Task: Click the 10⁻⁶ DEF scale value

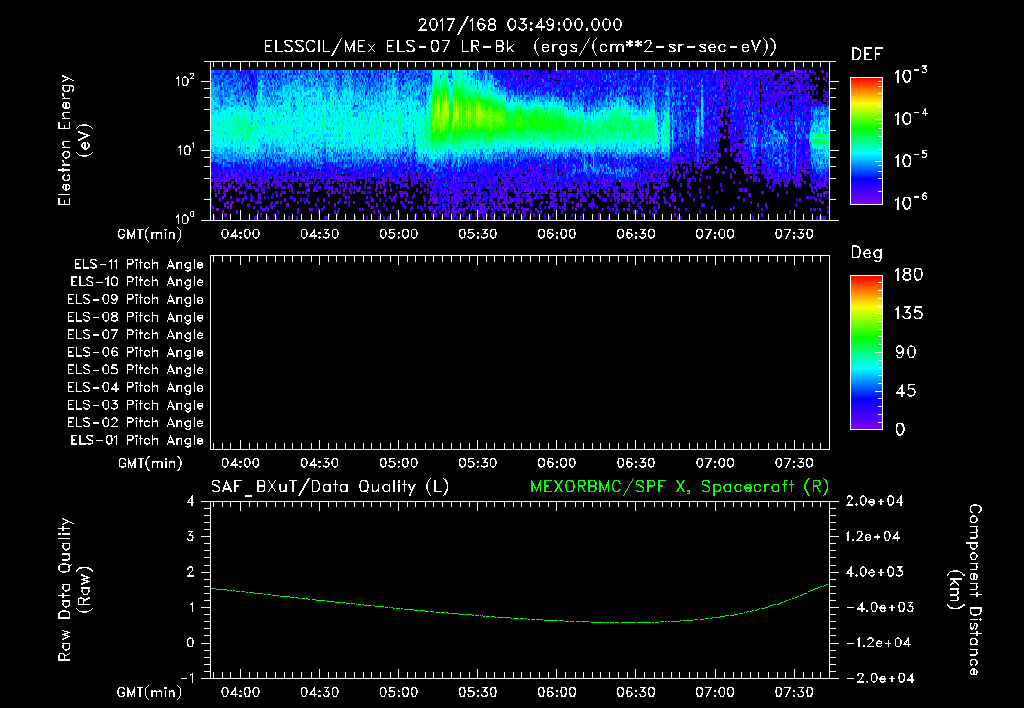Action: point(910,202)
